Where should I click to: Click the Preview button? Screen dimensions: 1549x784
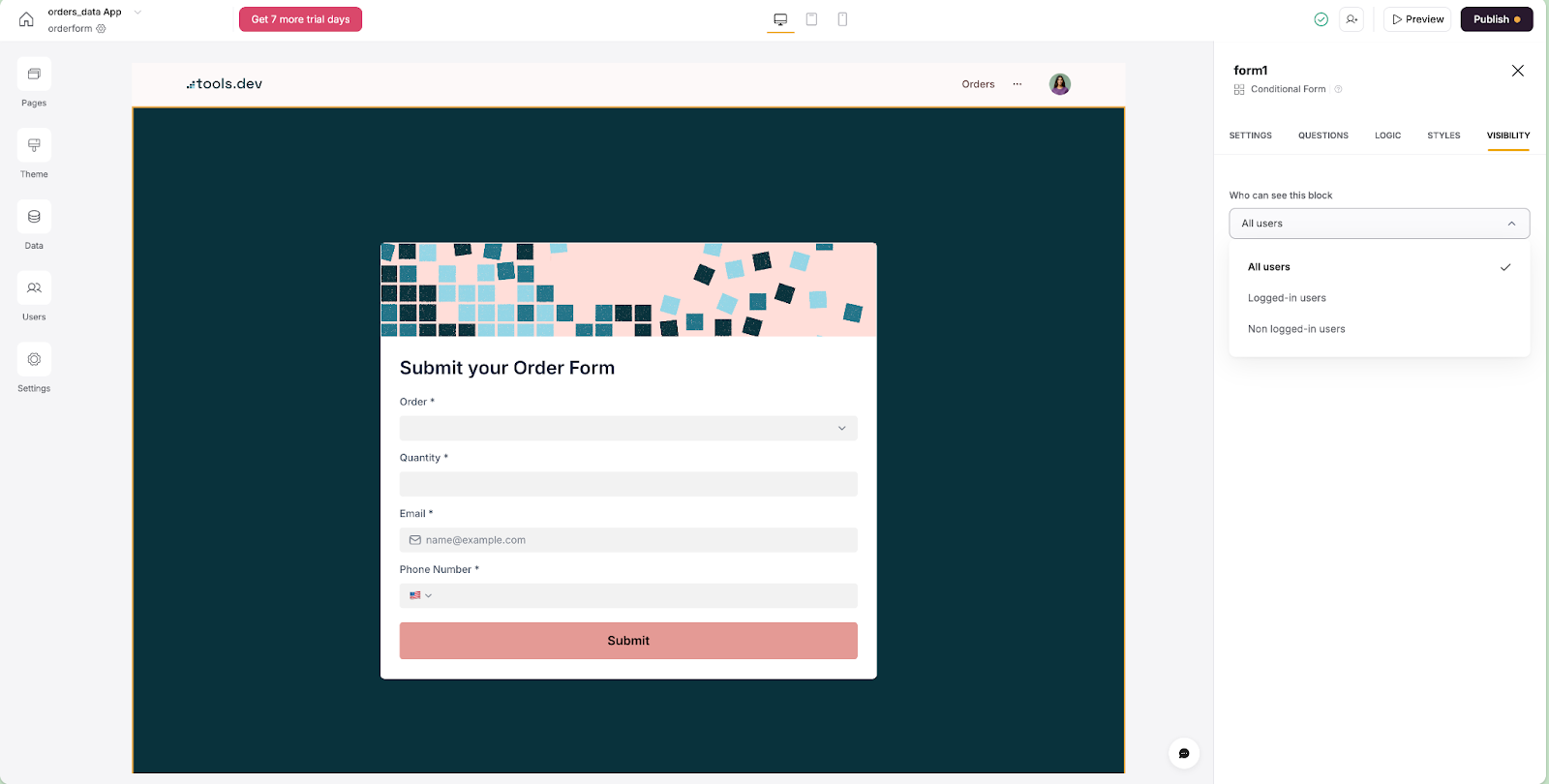click(1417, 19)
